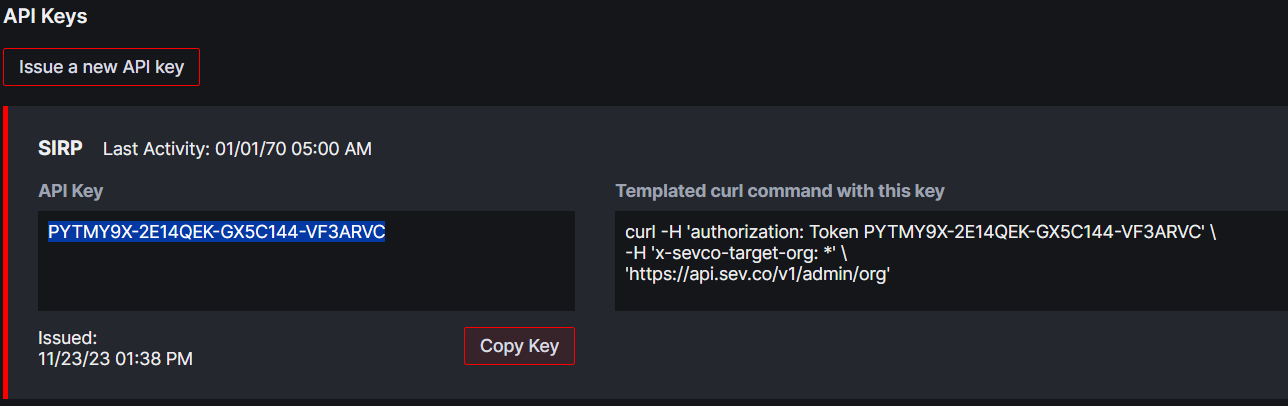Click empty space below the API key text
This screenshot has height=406, width=1288.
tap(306, 280)
